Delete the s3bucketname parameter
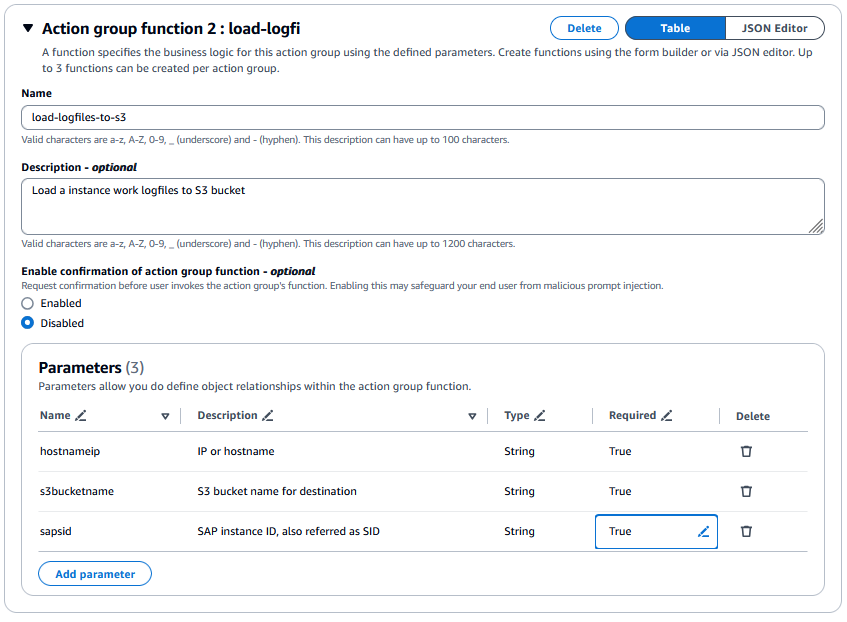 pos(746,491)
